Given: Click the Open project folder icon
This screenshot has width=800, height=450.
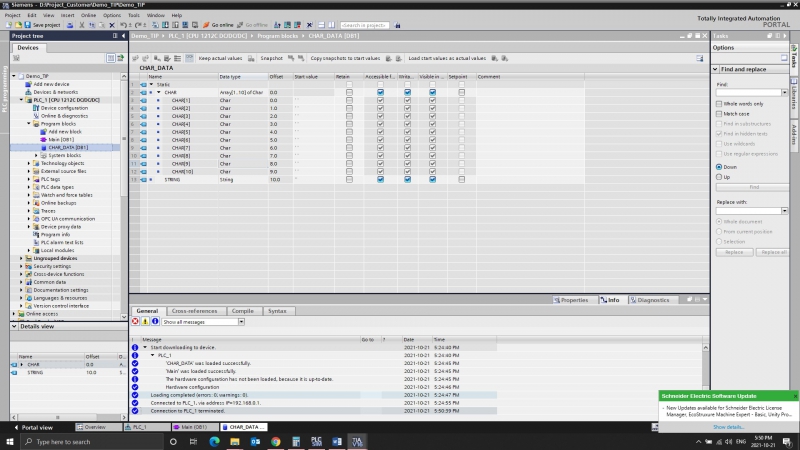Looking at the screenshot, I should pyautogui.click(x=18, y=25).
